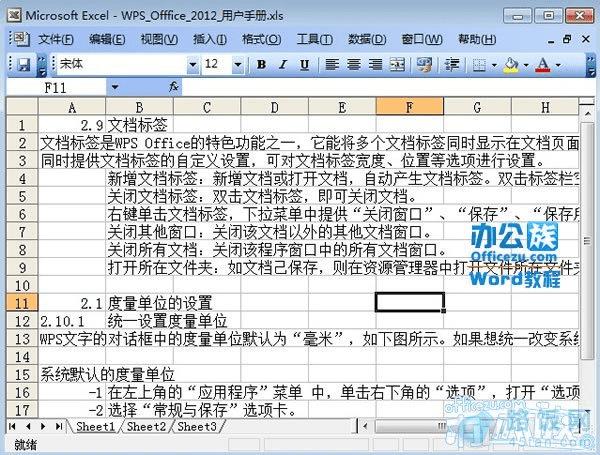Image resolution: width=600 pixels, height=455 pixels.
Task: Open Name Box dropdown arrow
Action: click(x=114, y=88)
